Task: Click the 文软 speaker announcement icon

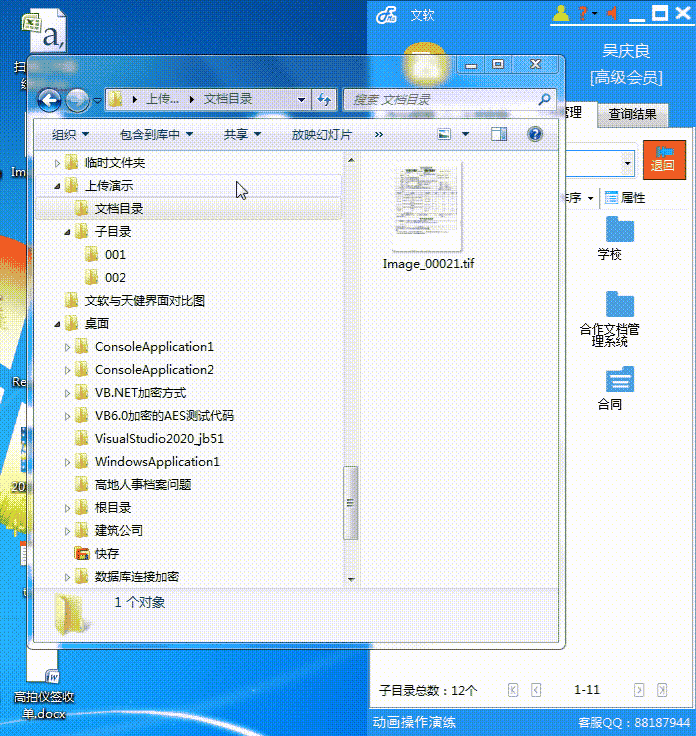Action: point(612,13)
